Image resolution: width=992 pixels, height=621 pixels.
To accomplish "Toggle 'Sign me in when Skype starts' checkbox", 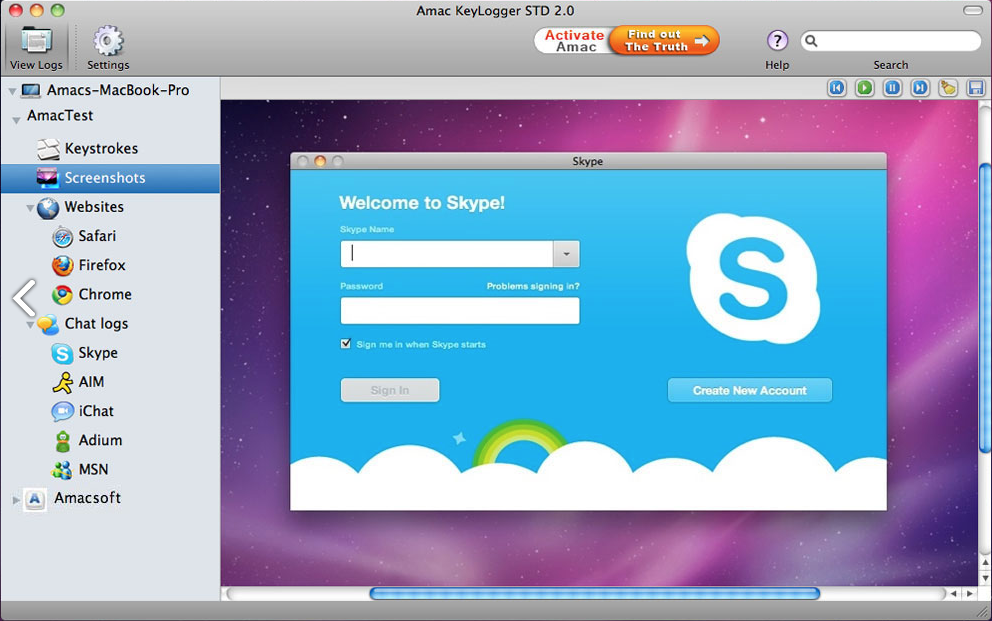I will coord(345,343).
